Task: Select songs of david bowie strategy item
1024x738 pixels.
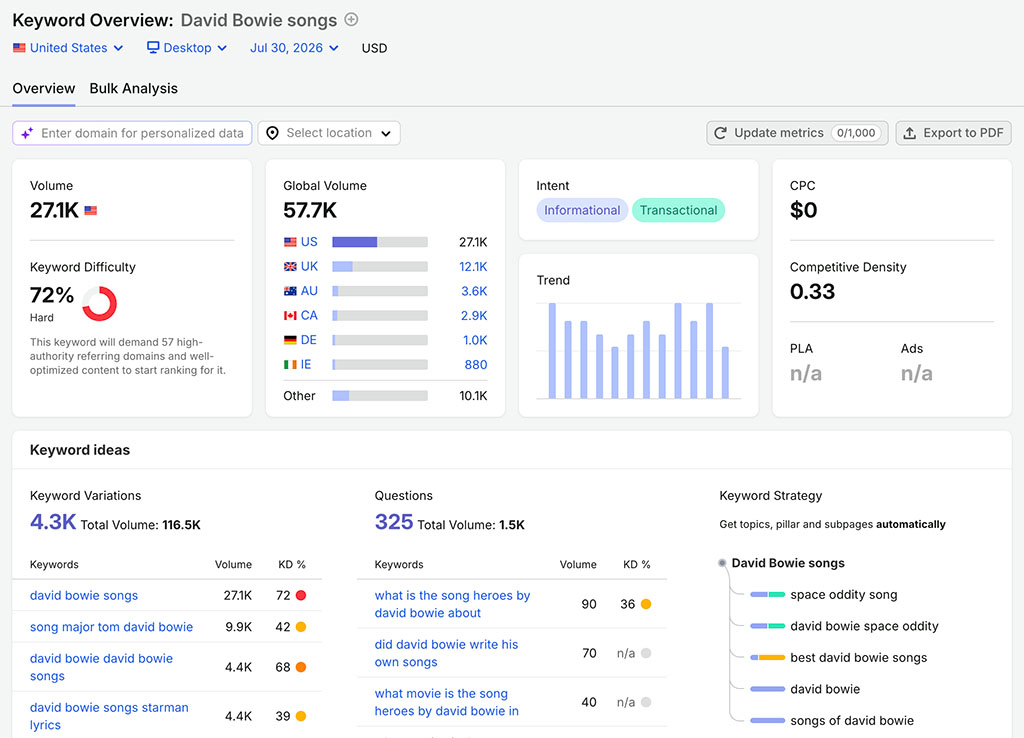Action: (852, 721)
